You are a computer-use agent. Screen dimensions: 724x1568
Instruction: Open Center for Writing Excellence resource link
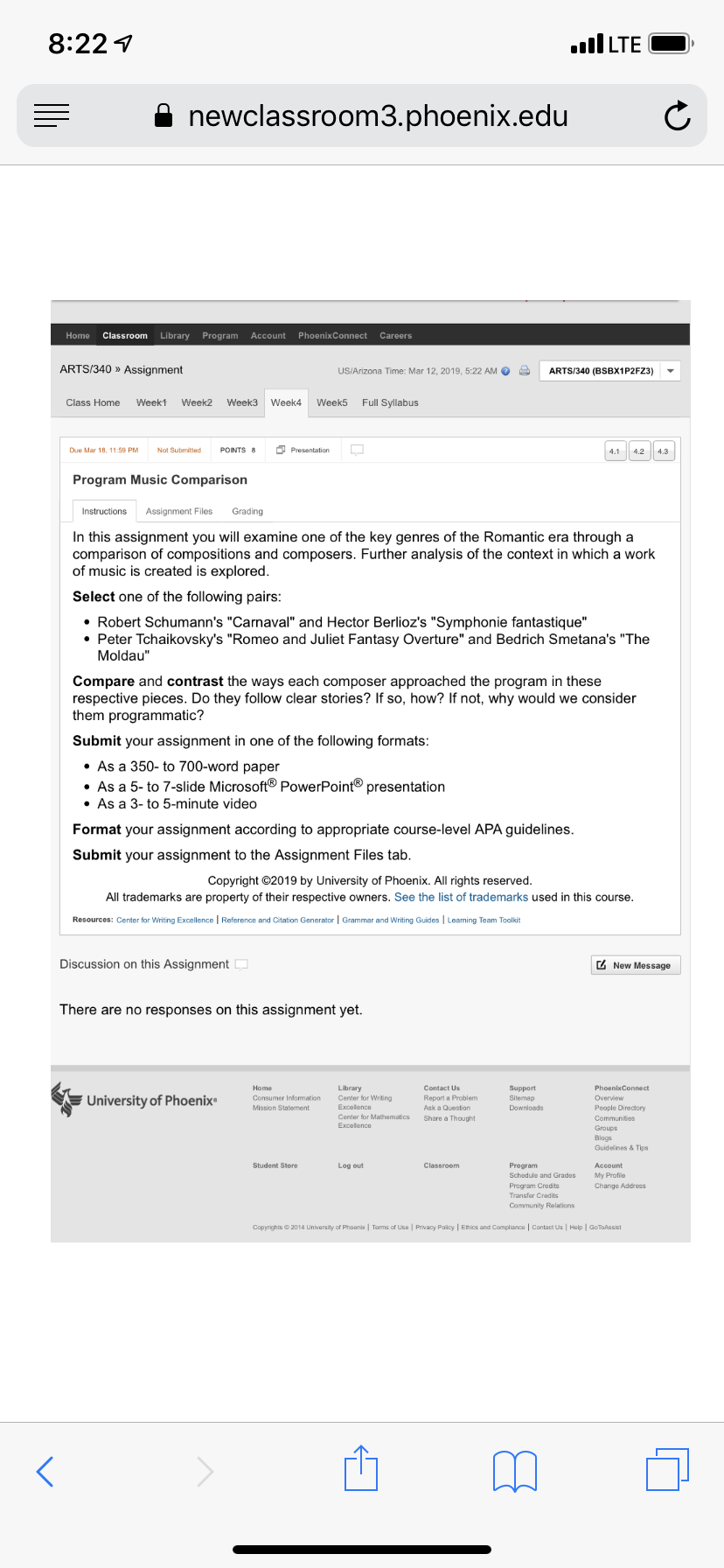tap(164, 920)
